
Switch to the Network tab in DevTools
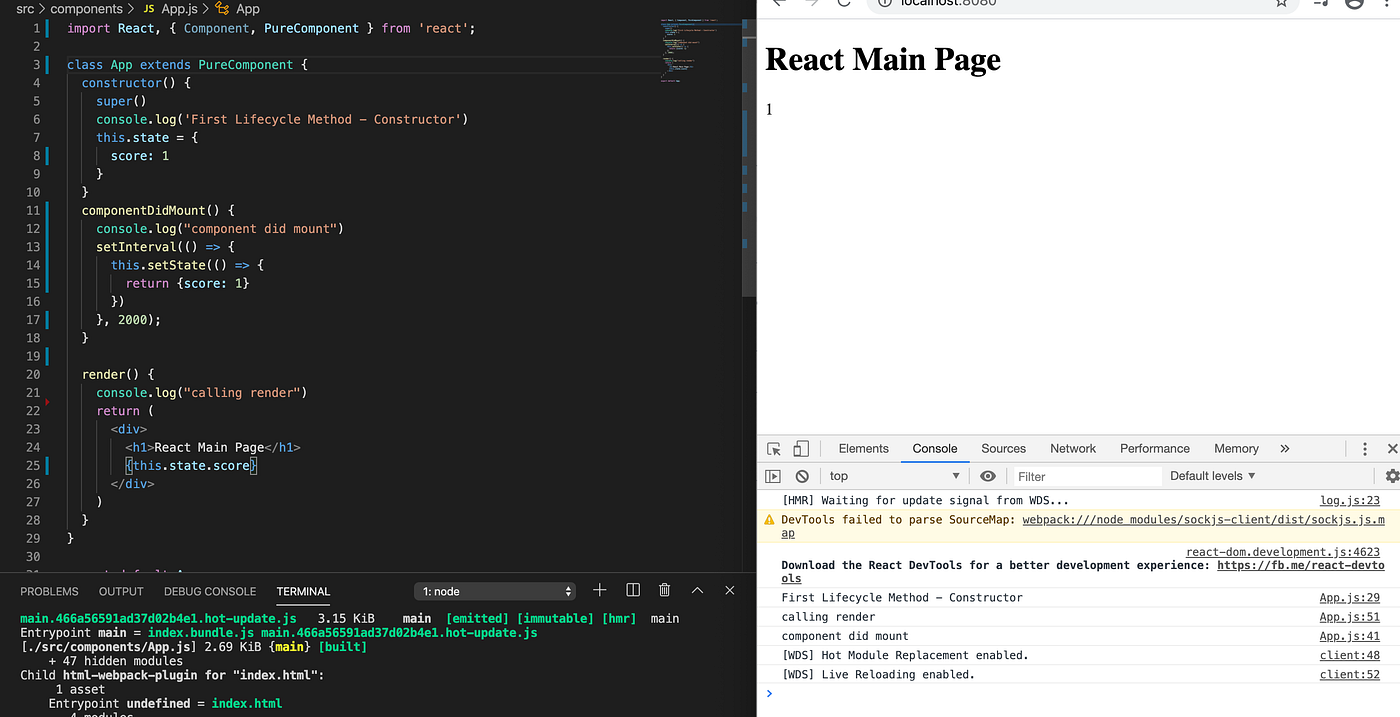click(x=1072, y=448)
